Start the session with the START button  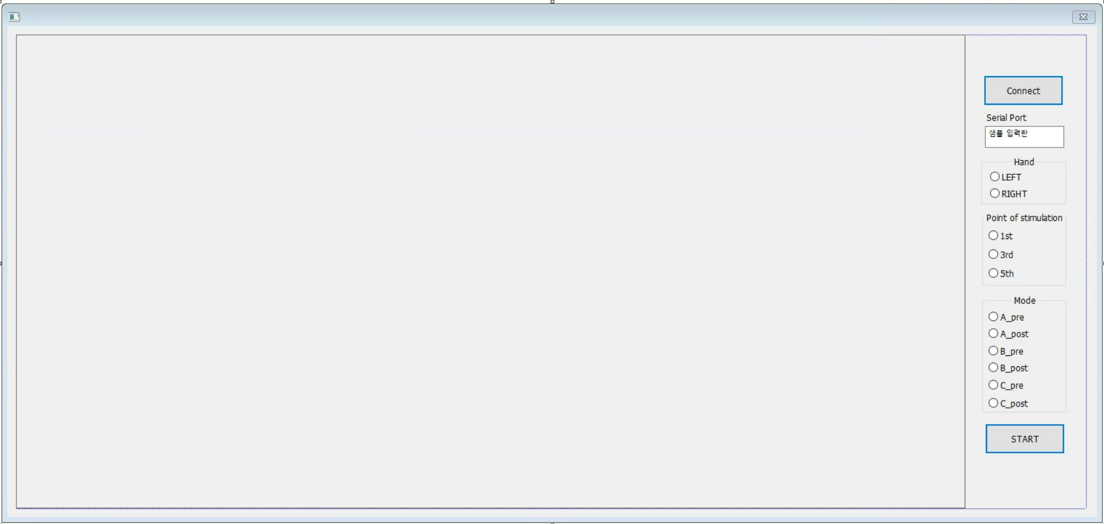[x=1024, y=439]
